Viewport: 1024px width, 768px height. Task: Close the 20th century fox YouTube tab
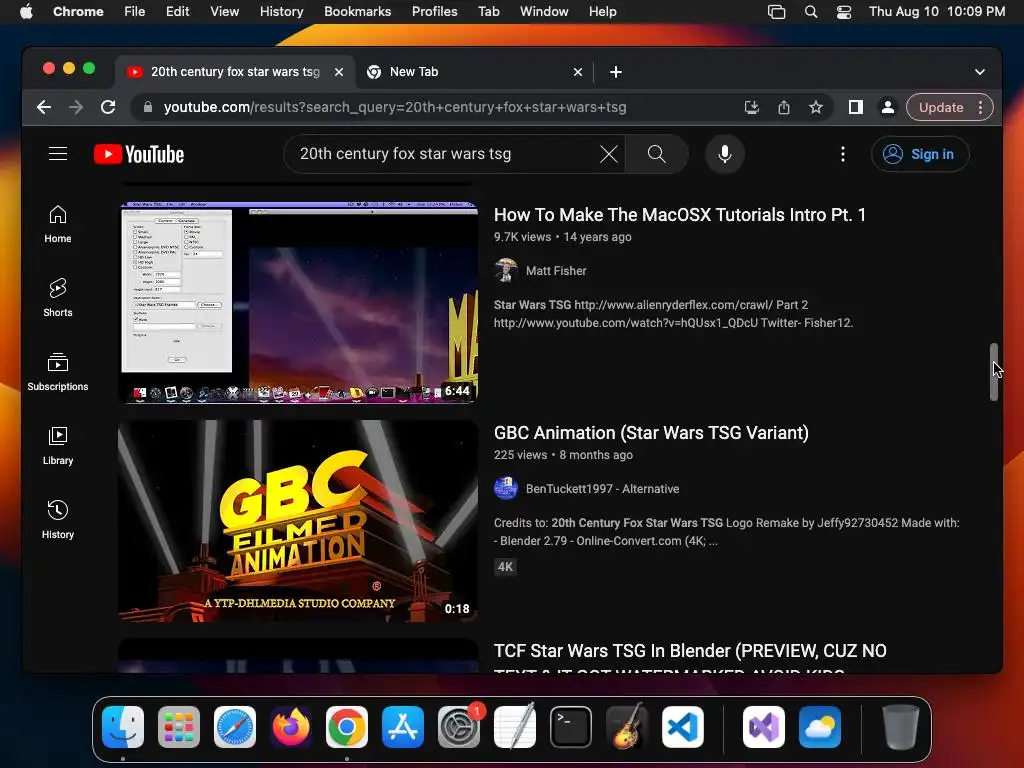click(339, 72)
